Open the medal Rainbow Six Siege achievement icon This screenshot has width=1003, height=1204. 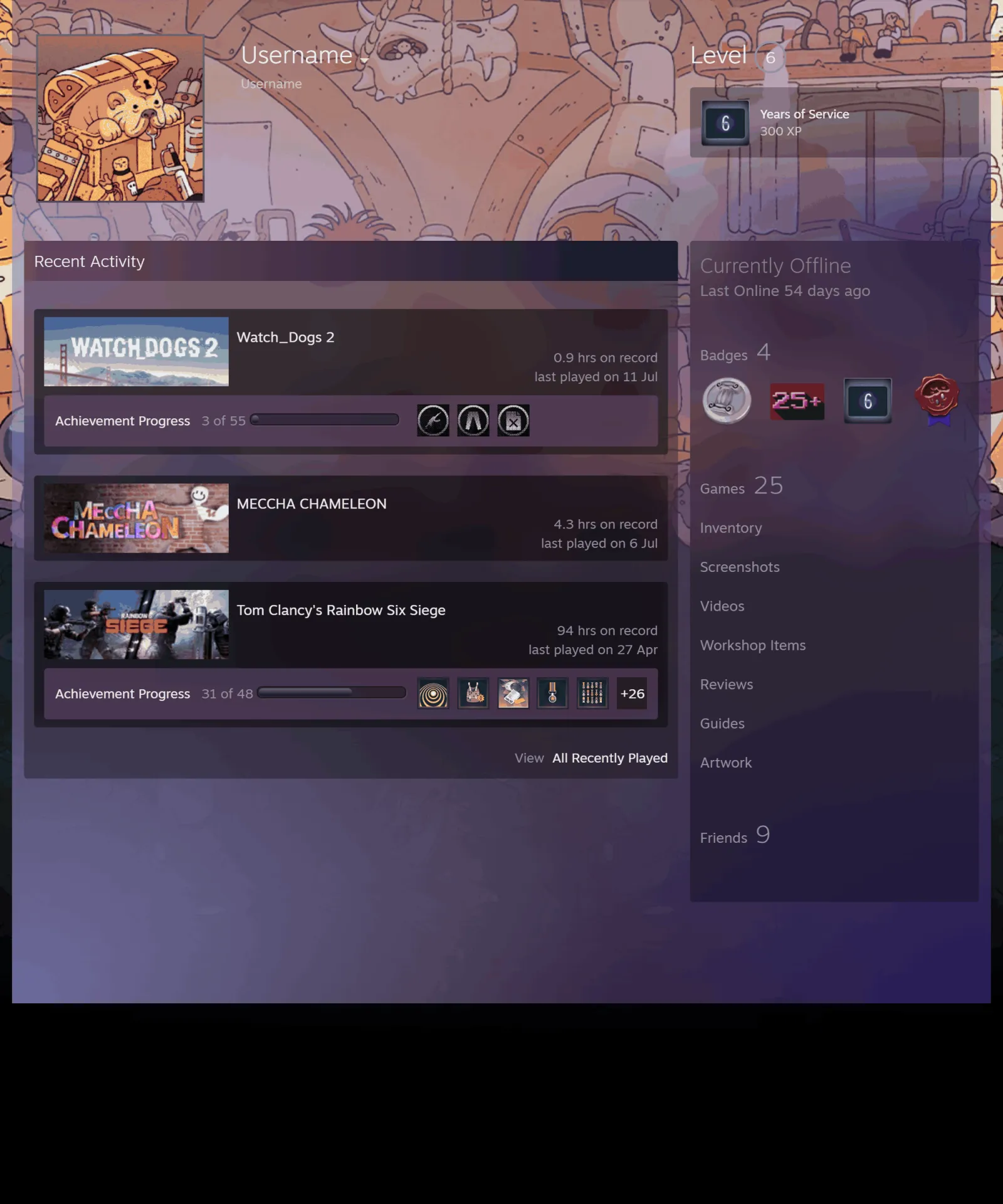pos(553,694)
